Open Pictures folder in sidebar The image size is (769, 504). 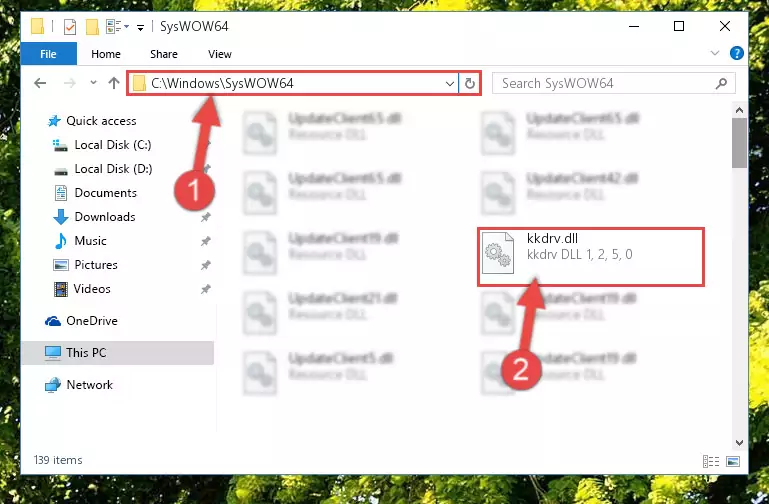pyautogui.click(x=96, y=265)
